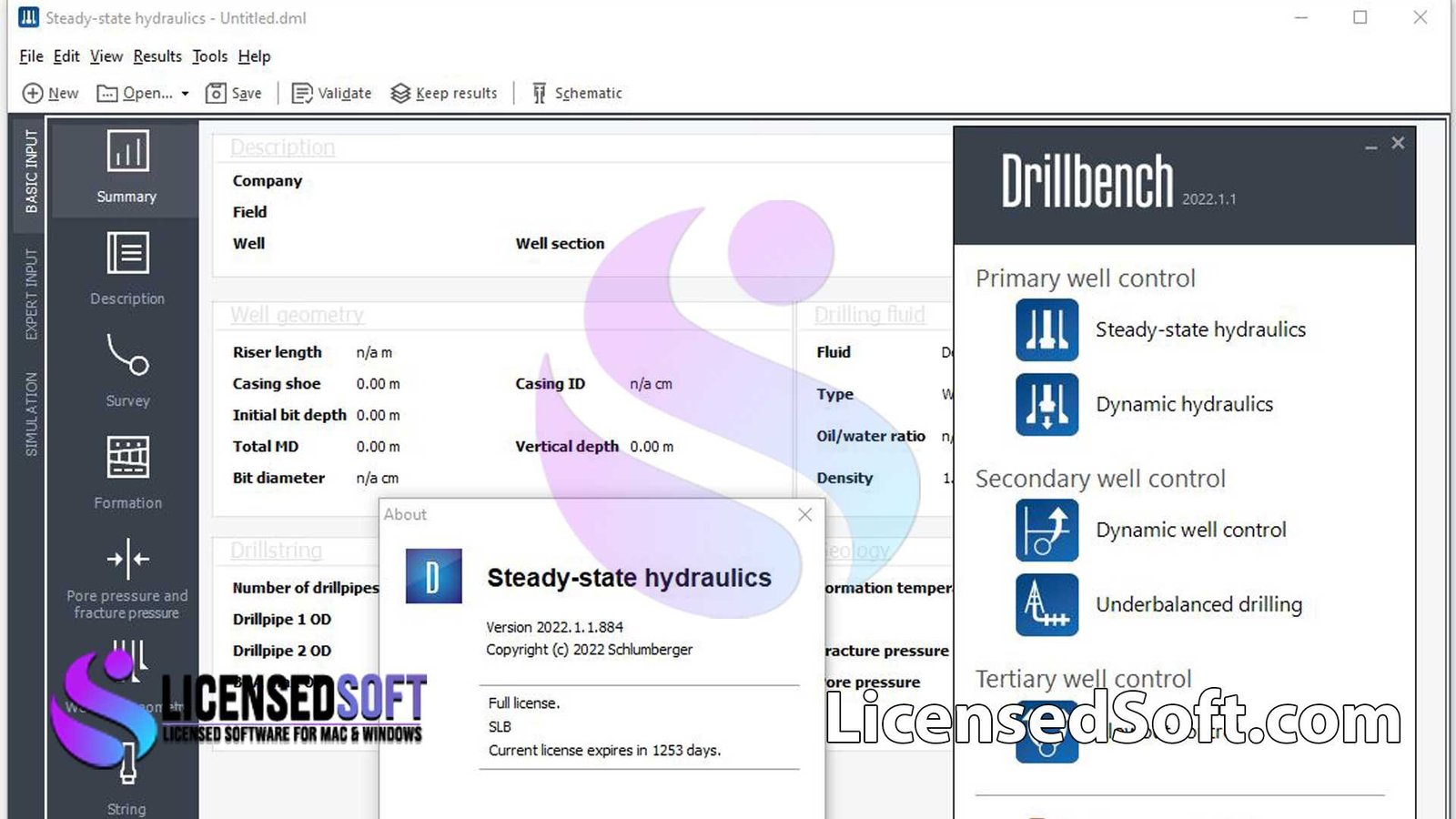1456x819 pixels.
Task: Open the Edit menu
Action: (66, 56)
